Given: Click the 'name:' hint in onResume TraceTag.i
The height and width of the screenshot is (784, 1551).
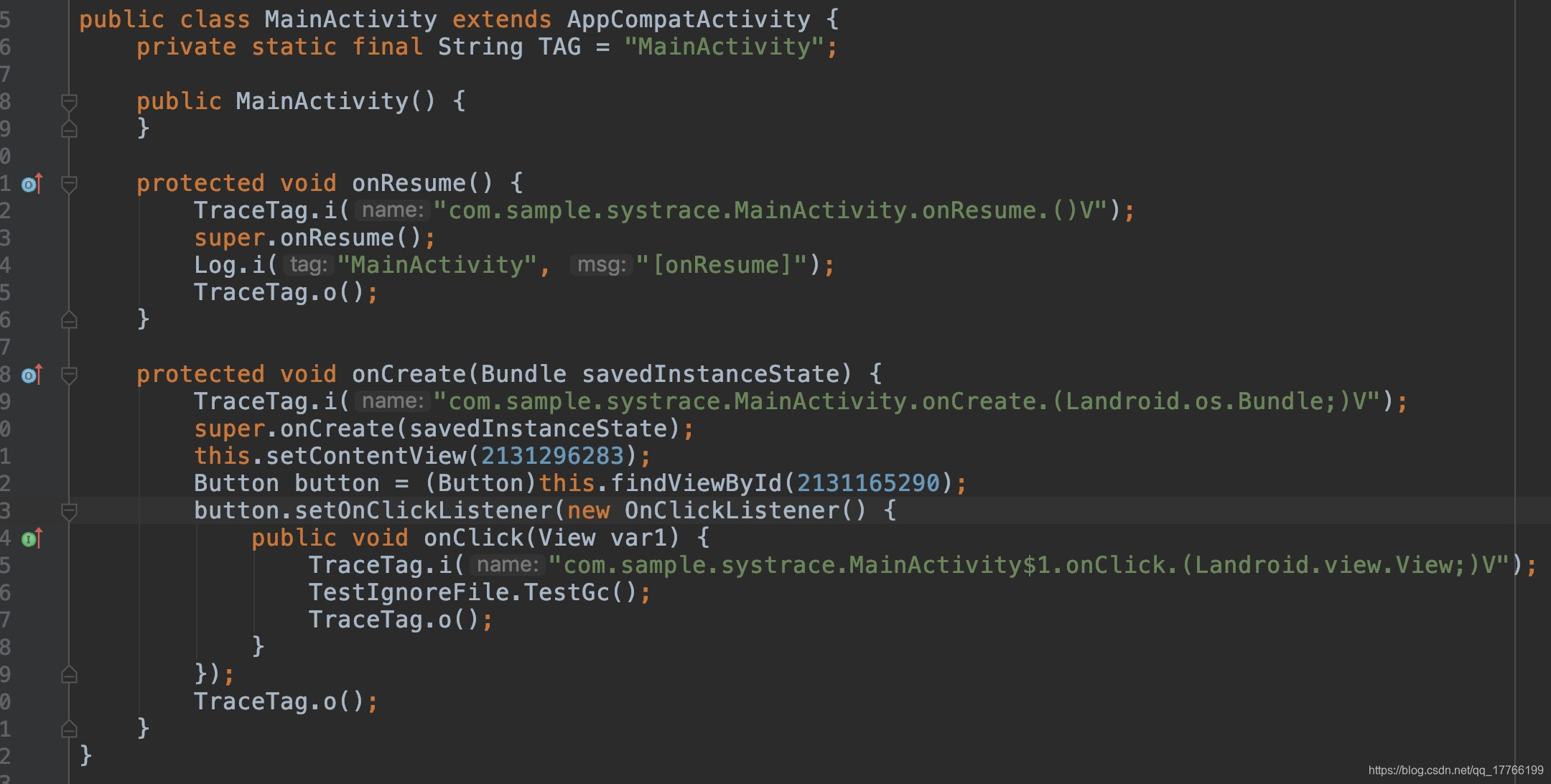Looking at the screenshot, I should click(x=392, y=210).
